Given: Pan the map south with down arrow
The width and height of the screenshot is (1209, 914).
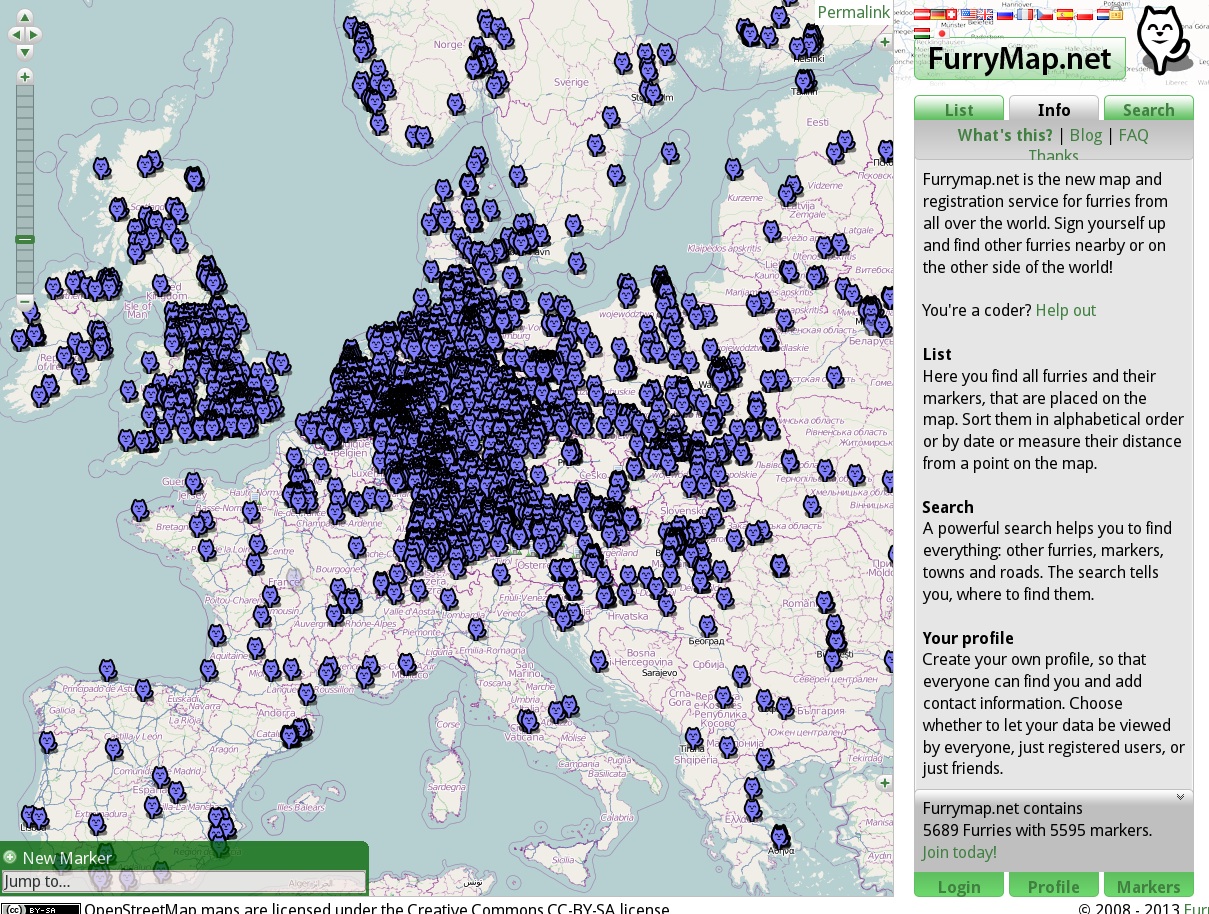Looking at the screenshot, I should click(25, 51).
